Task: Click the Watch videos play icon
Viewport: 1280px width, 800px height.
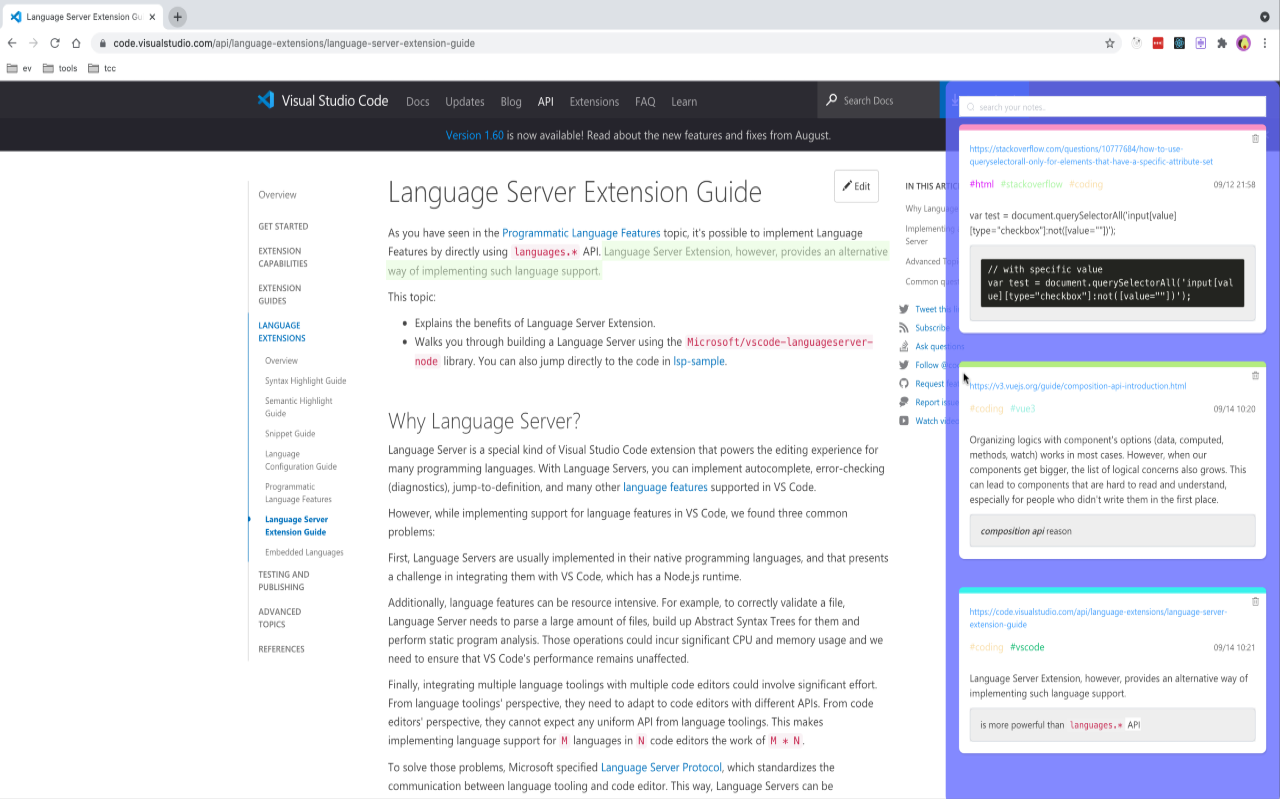Action: point(904,421)
